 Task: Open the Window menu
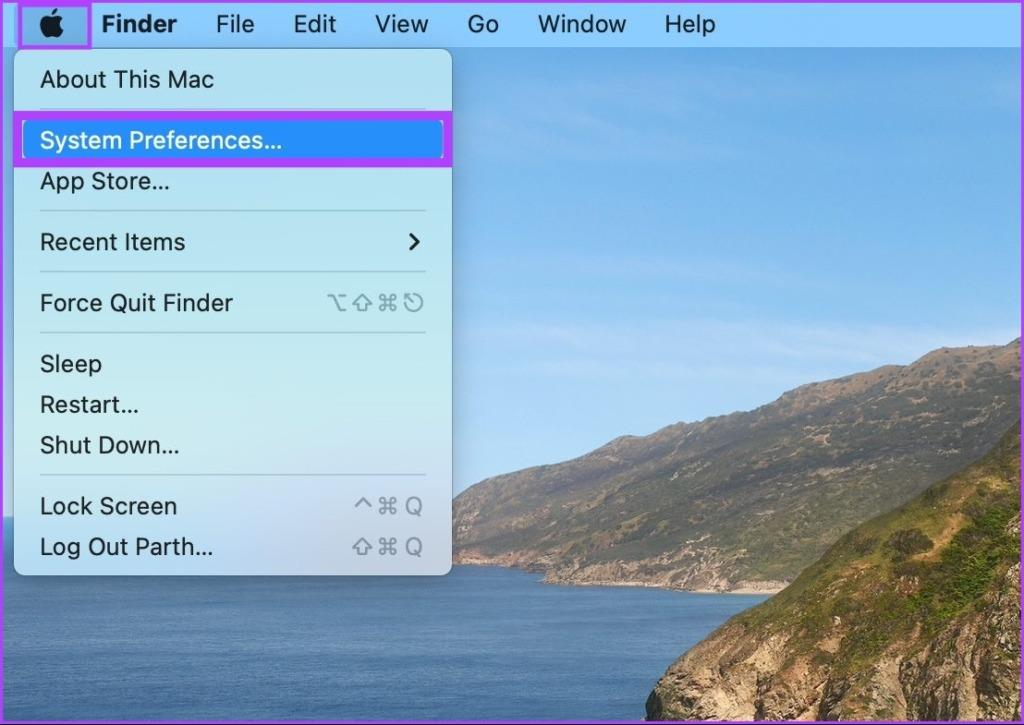coord(581,24)
